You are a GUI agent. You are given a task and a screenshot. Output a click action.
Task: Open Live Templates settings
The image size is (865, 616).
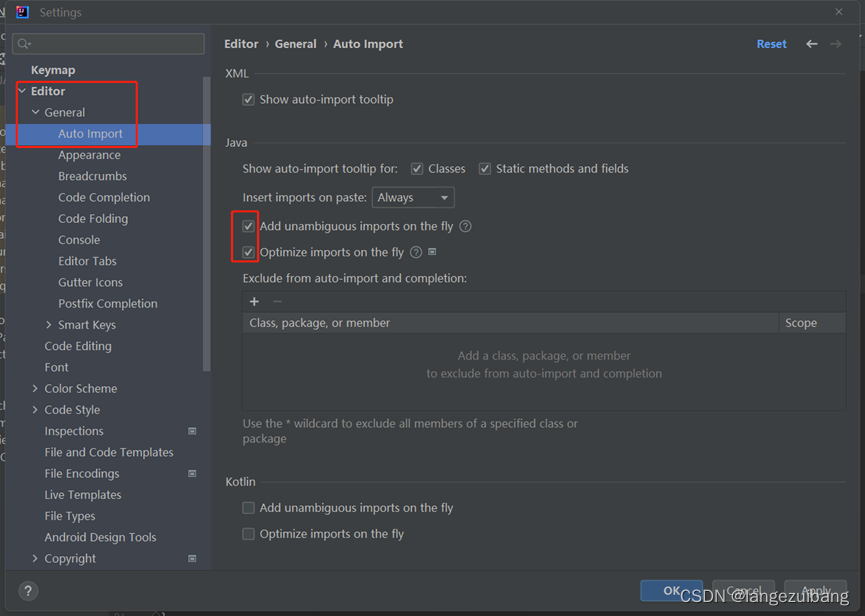pyautogui.click(x=83, y=495)
